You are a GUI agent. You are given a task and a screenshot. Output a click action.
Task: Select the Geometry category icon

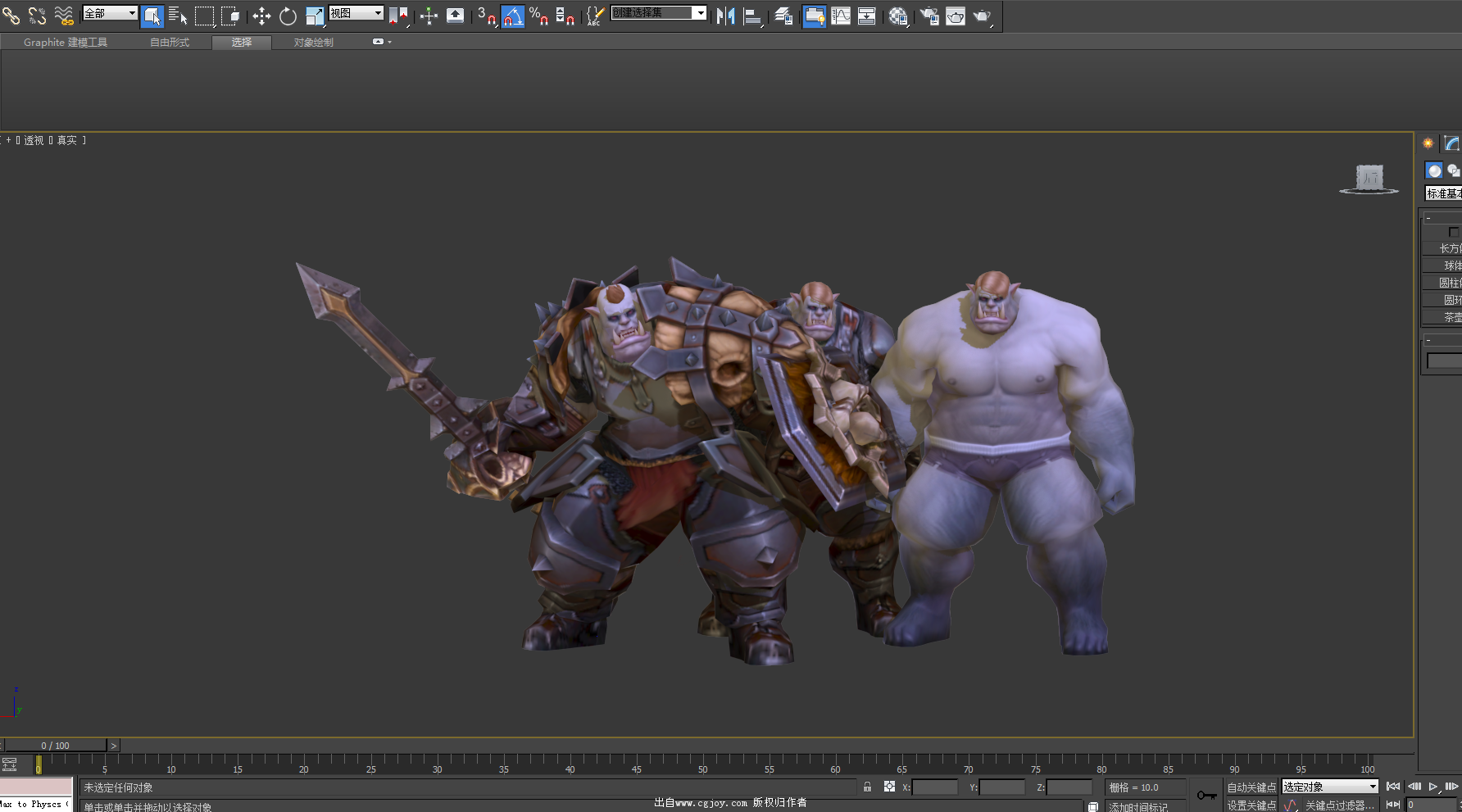1434,170
